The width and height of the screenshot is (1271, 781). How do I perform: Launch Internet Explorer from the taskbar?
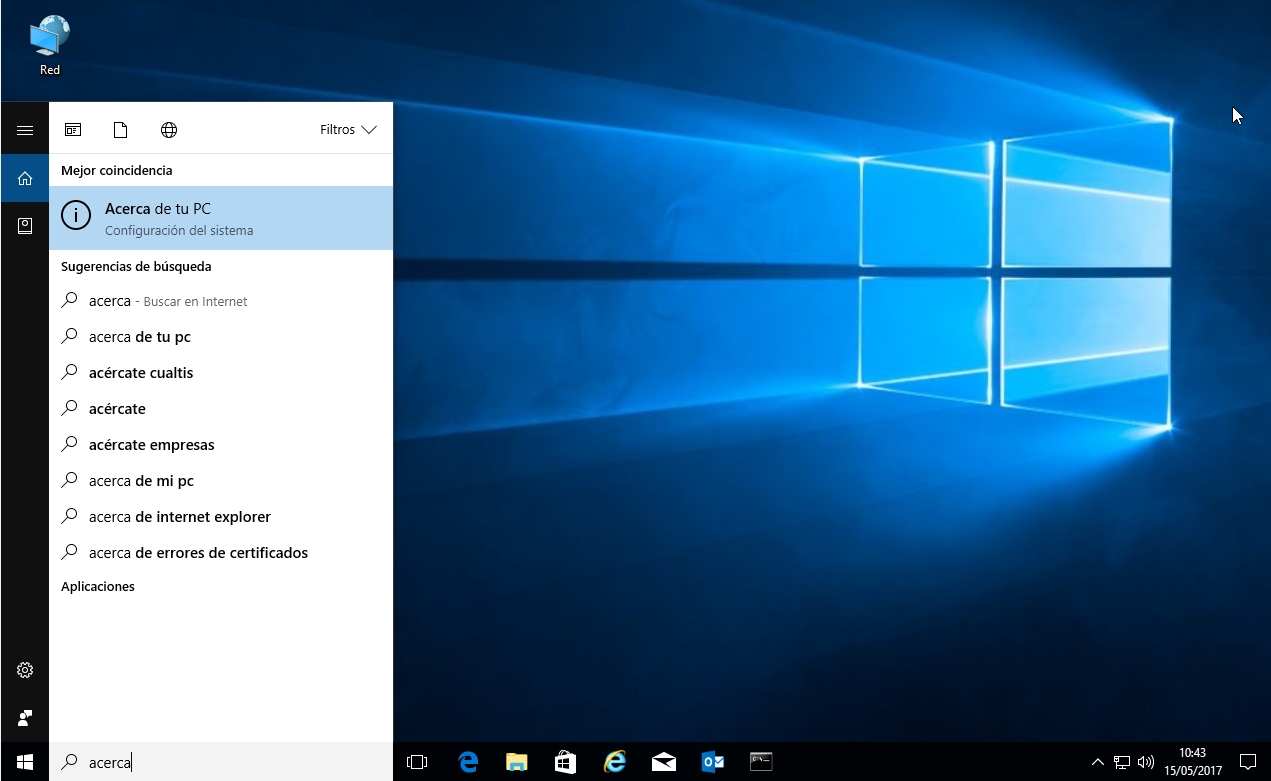[x=615, y=762]
